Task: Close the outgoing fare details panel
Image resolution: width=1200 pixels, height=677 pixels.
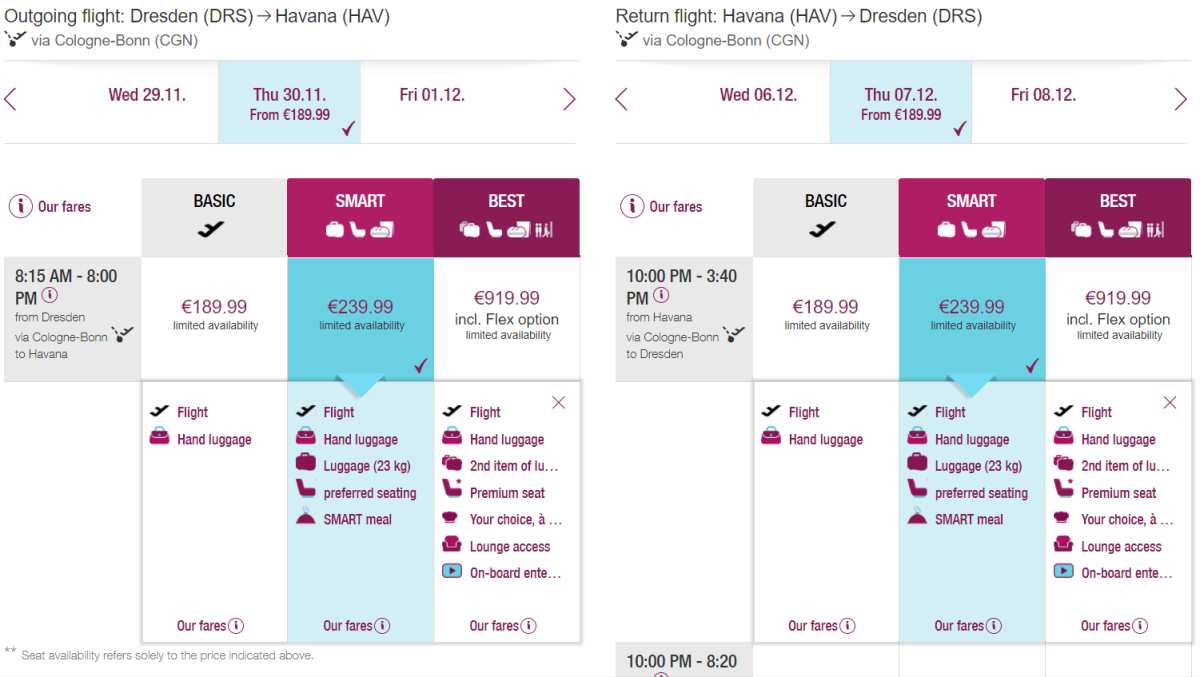Action: (558, 402)
